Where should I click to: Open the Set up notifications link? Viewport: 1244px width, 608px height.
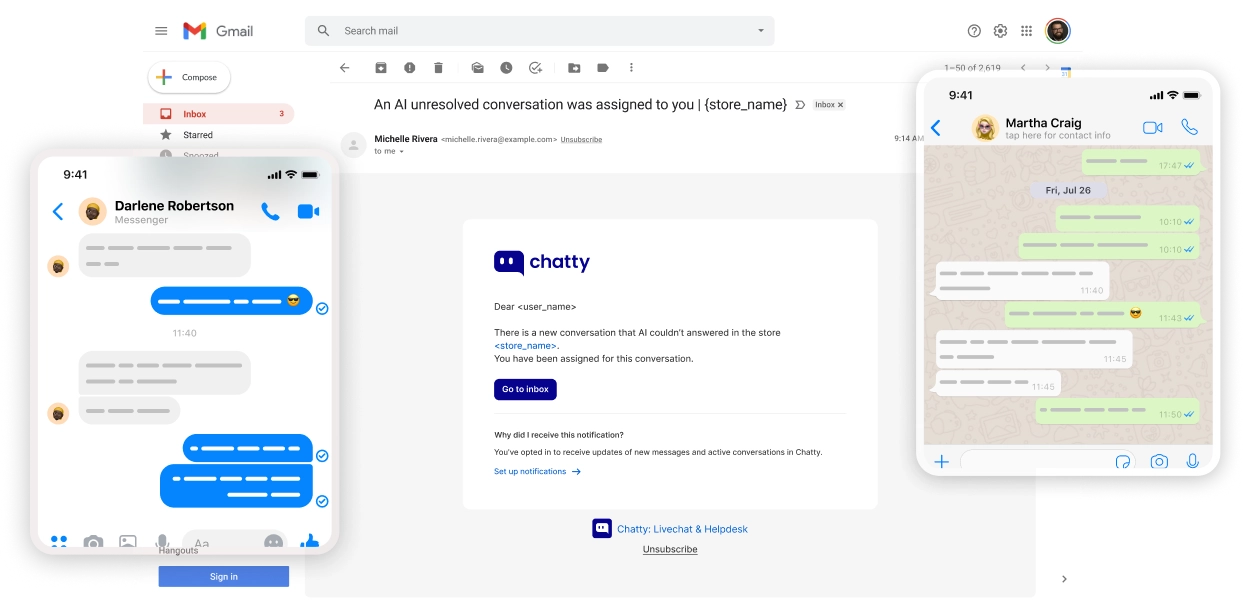coord(531,471)
